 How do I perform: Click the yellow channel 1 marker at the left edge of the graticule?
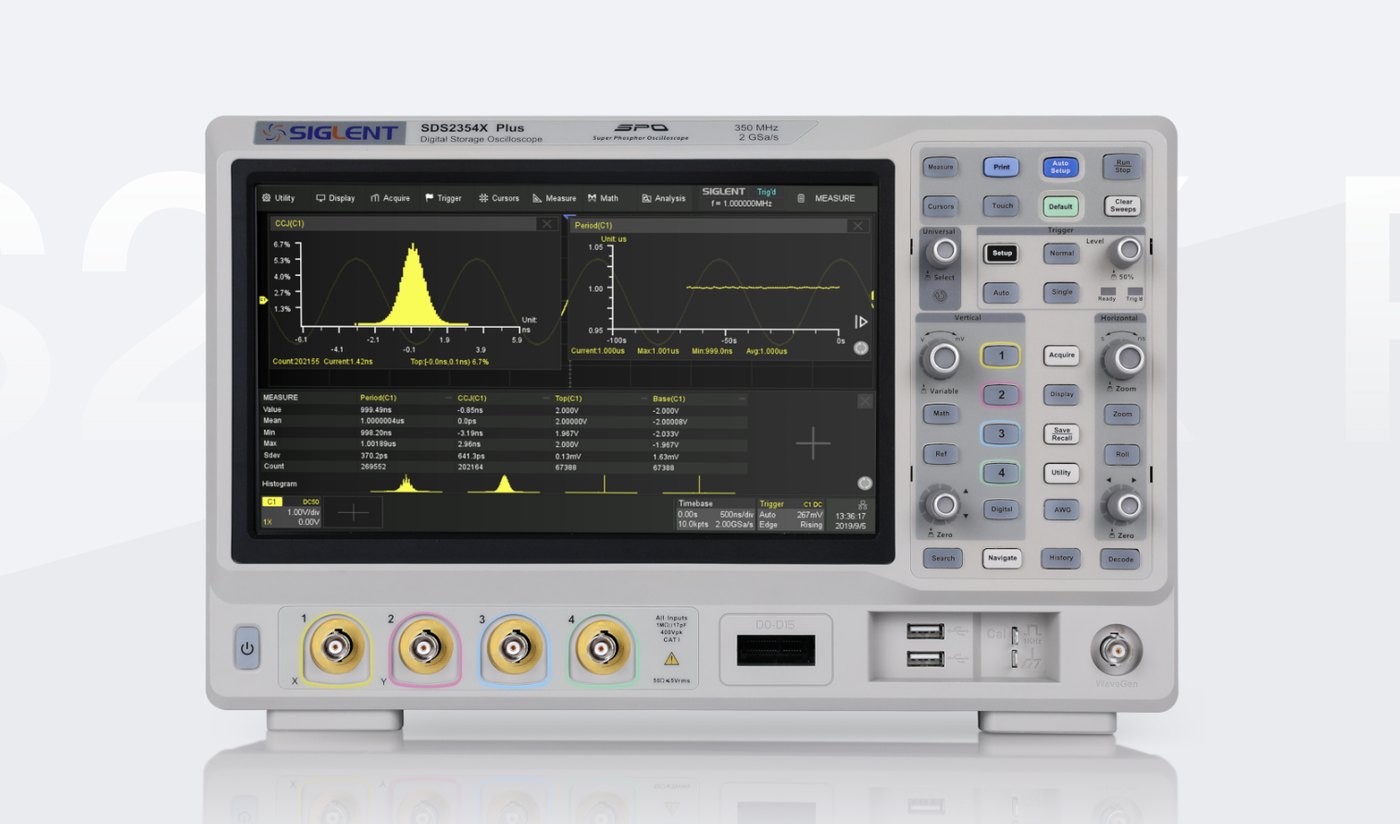tap(263, 300)
